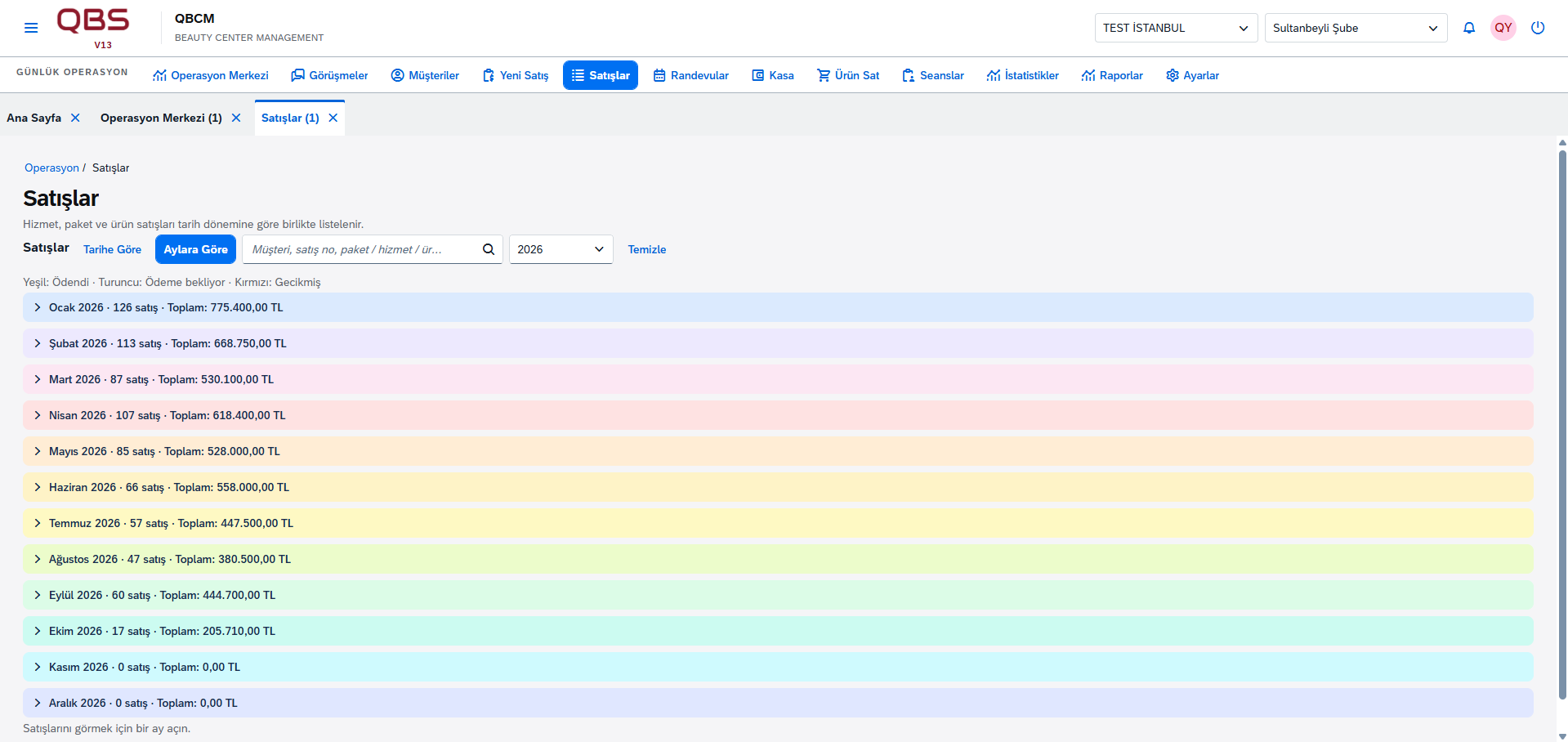This screenshot has height=742, width=1568.
Task: Click the QBS V13 logo
Action: pos(93,28)
